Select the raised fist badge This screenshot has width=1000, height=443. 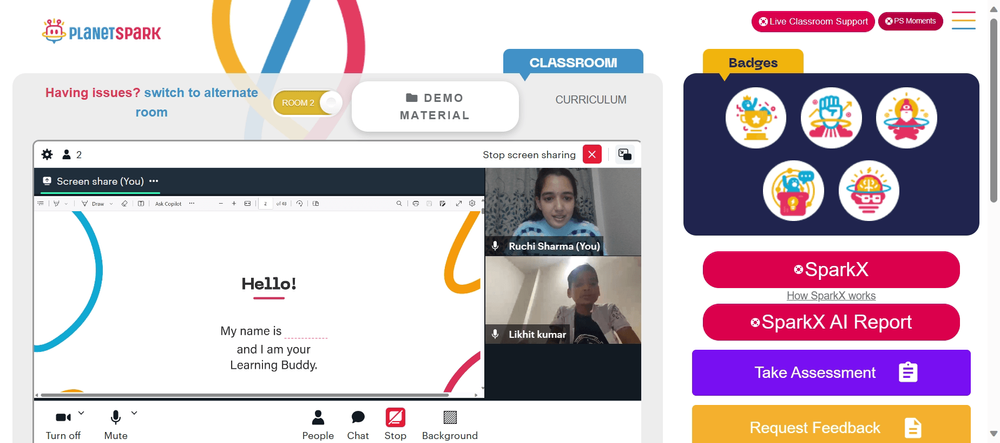831,118
